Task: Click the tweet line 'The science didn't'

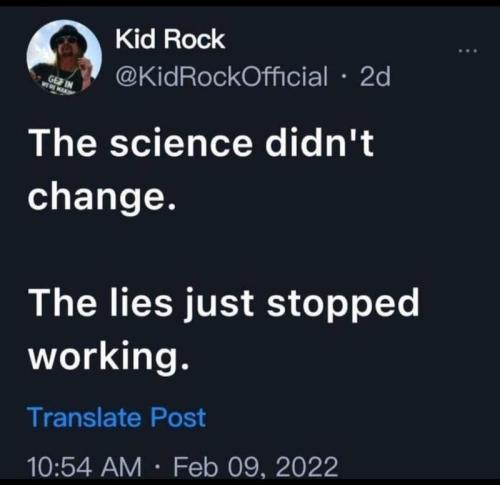Action: [201, 143]
